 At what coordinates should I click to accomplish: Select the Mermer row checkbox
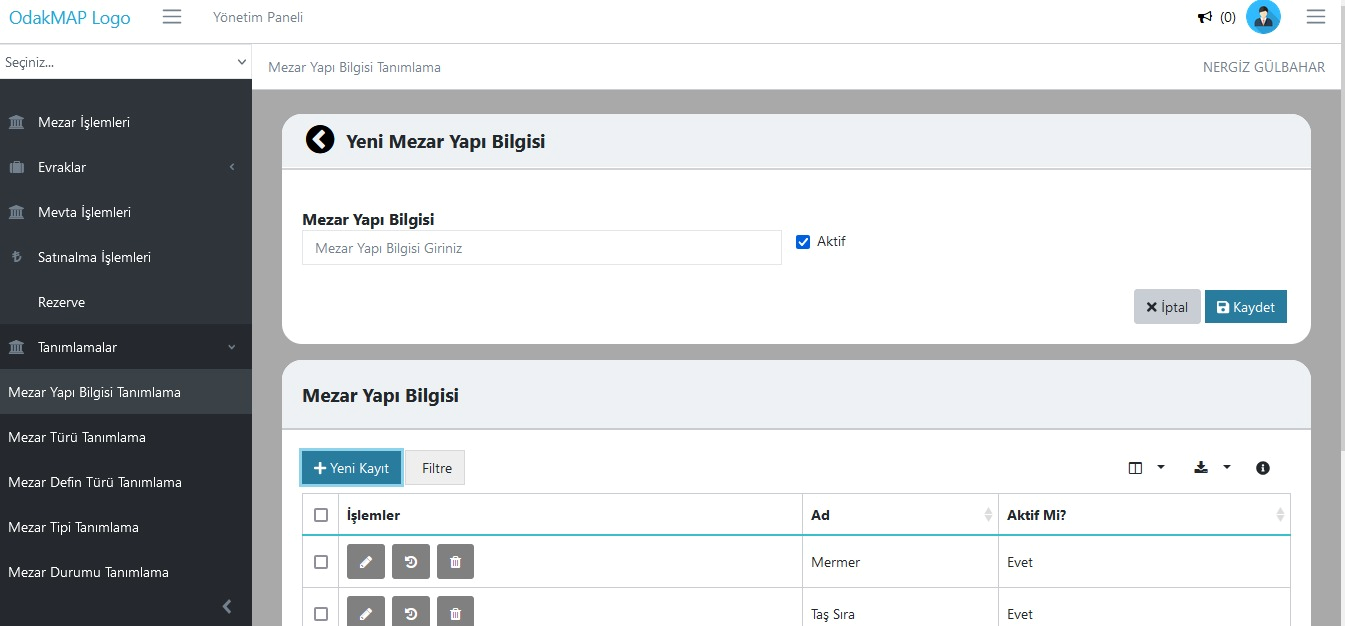pyautogui.click(x=321, y=562)
